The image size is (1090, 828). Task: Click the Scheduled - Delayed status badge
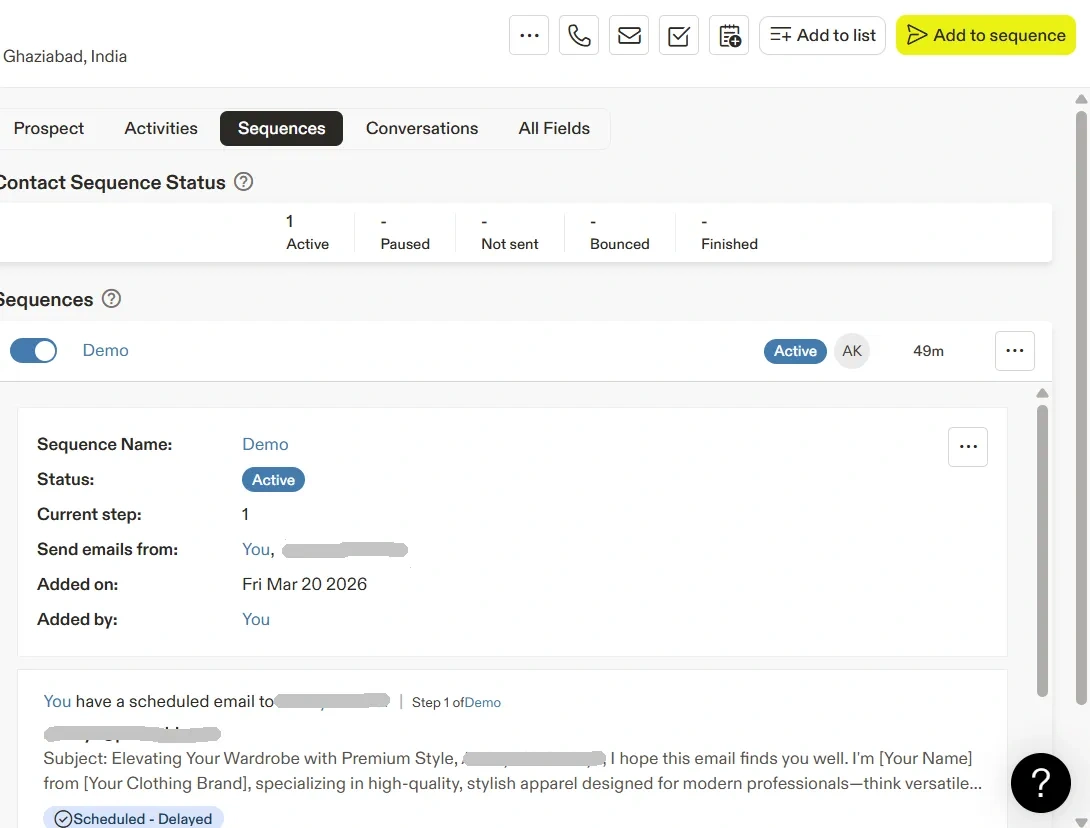coord(134,818)
